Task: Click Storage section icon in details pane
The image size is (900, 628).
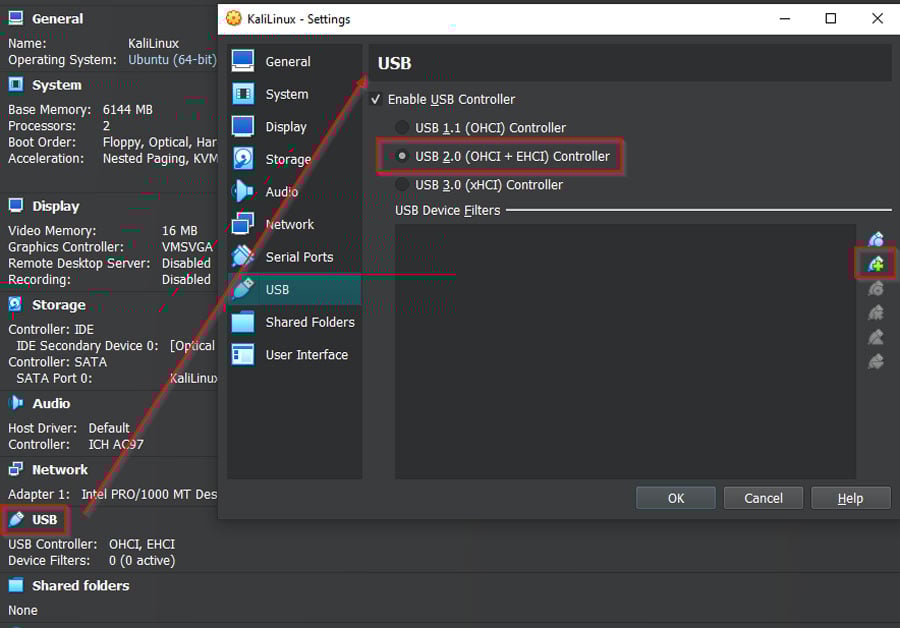Action: point(16,304)
